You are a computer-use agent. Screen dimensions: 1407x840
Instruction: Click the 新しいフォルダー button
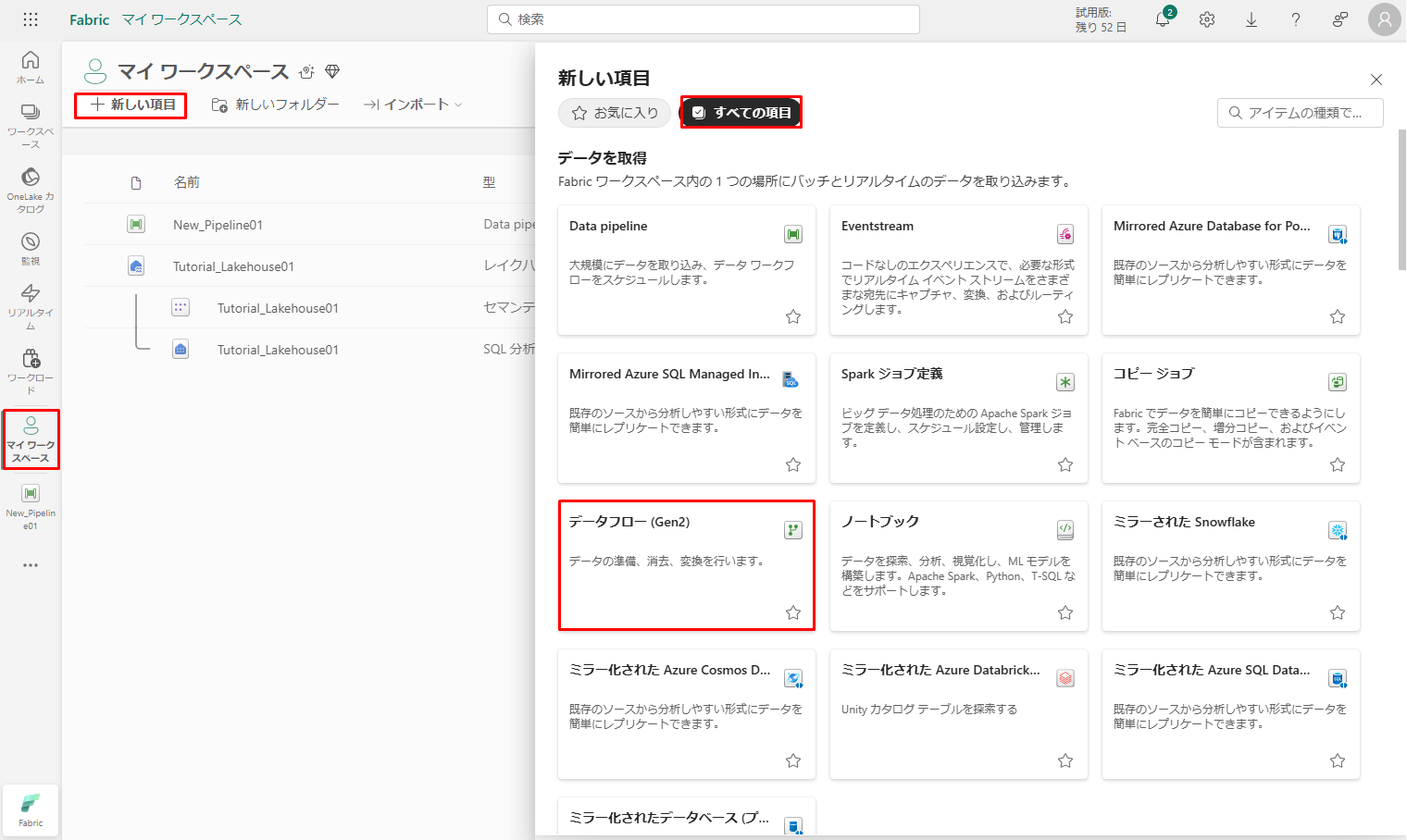(x=276, y=105)
